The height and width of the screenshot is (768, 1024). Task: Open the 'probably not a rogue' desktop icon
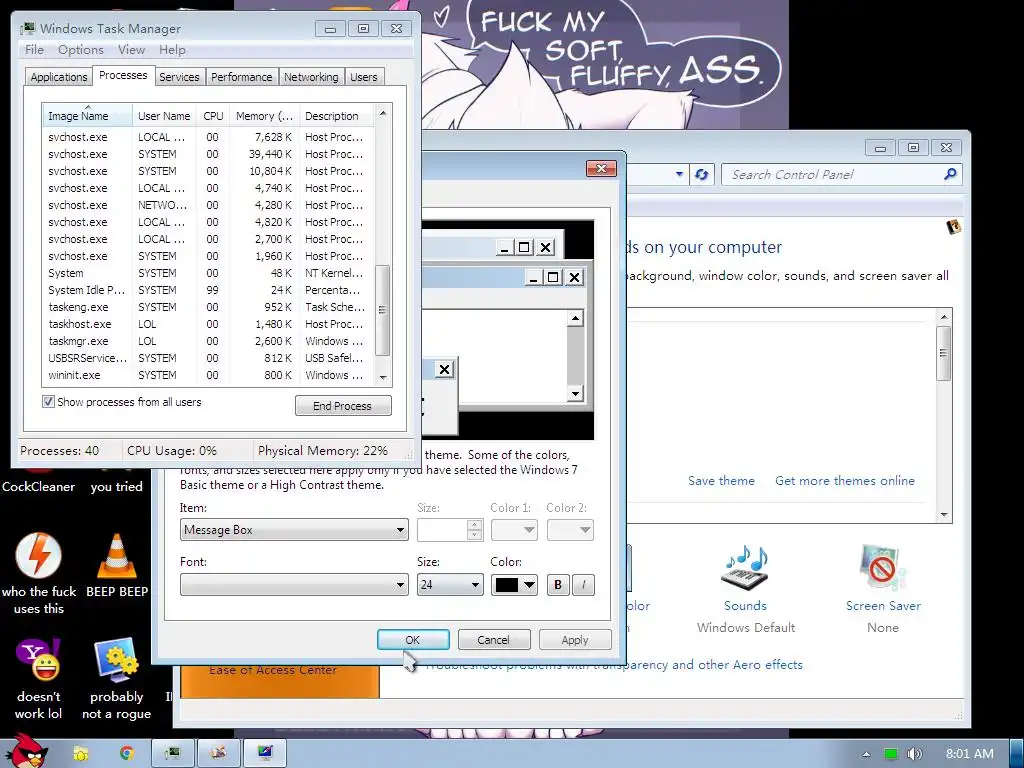point(117,660)
